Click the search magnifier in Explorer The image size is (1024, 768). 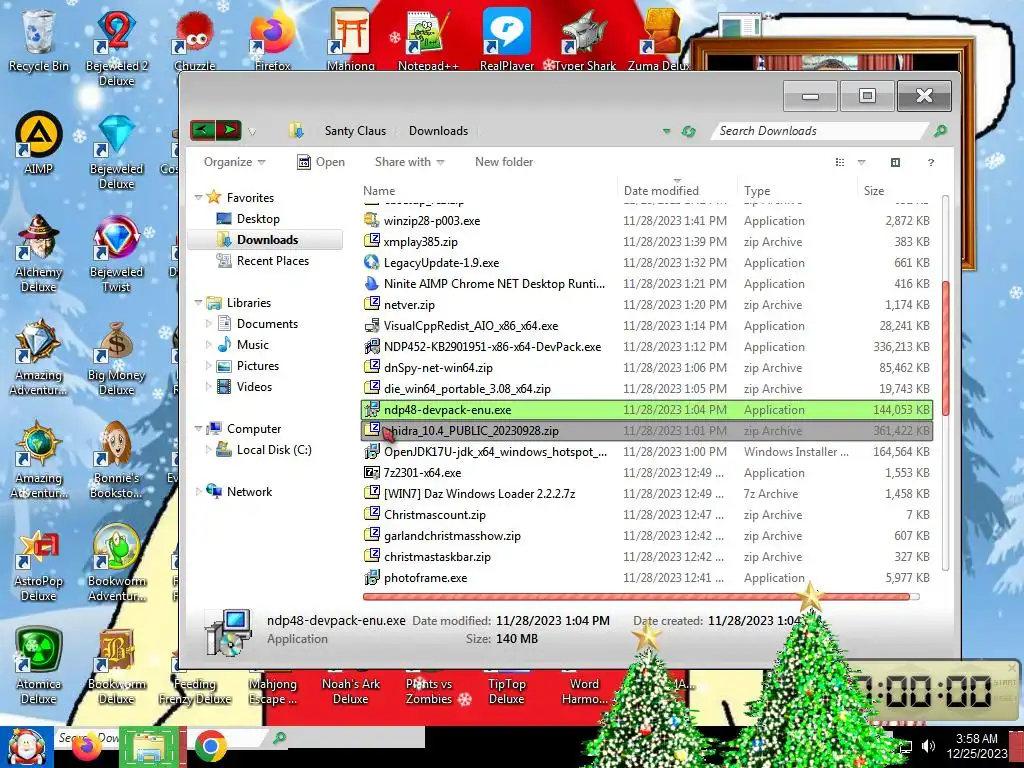click(940, 131)
